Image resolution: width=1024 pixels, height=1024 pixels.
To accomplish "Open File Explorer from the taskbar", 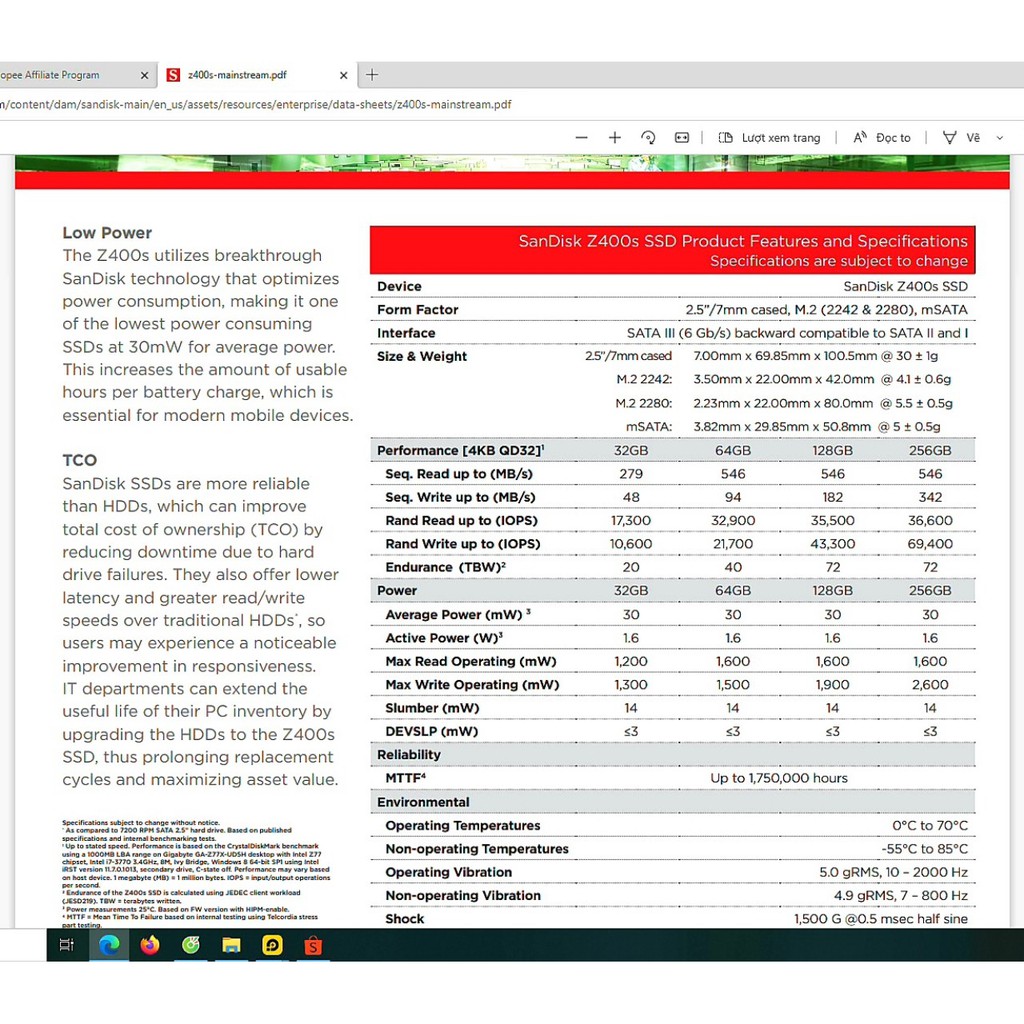I will (231, 945).
